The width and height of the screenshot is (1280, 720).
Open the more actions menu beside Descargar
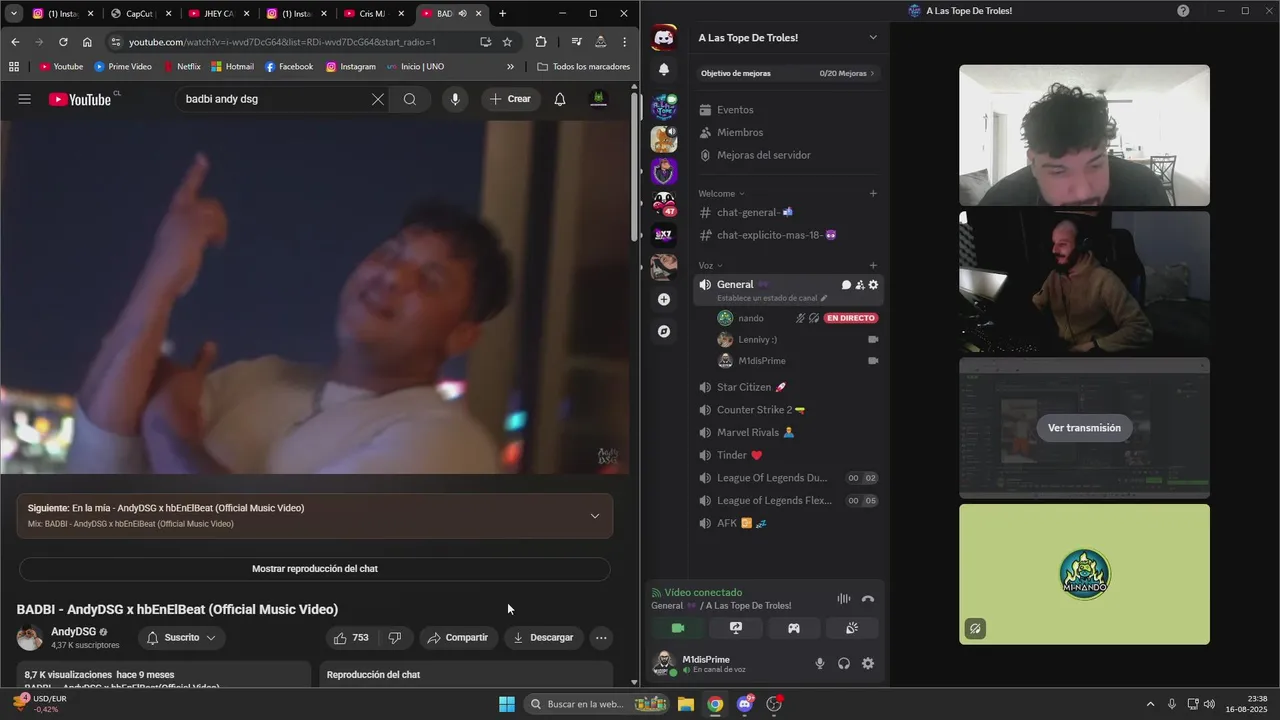click(601, 637)
